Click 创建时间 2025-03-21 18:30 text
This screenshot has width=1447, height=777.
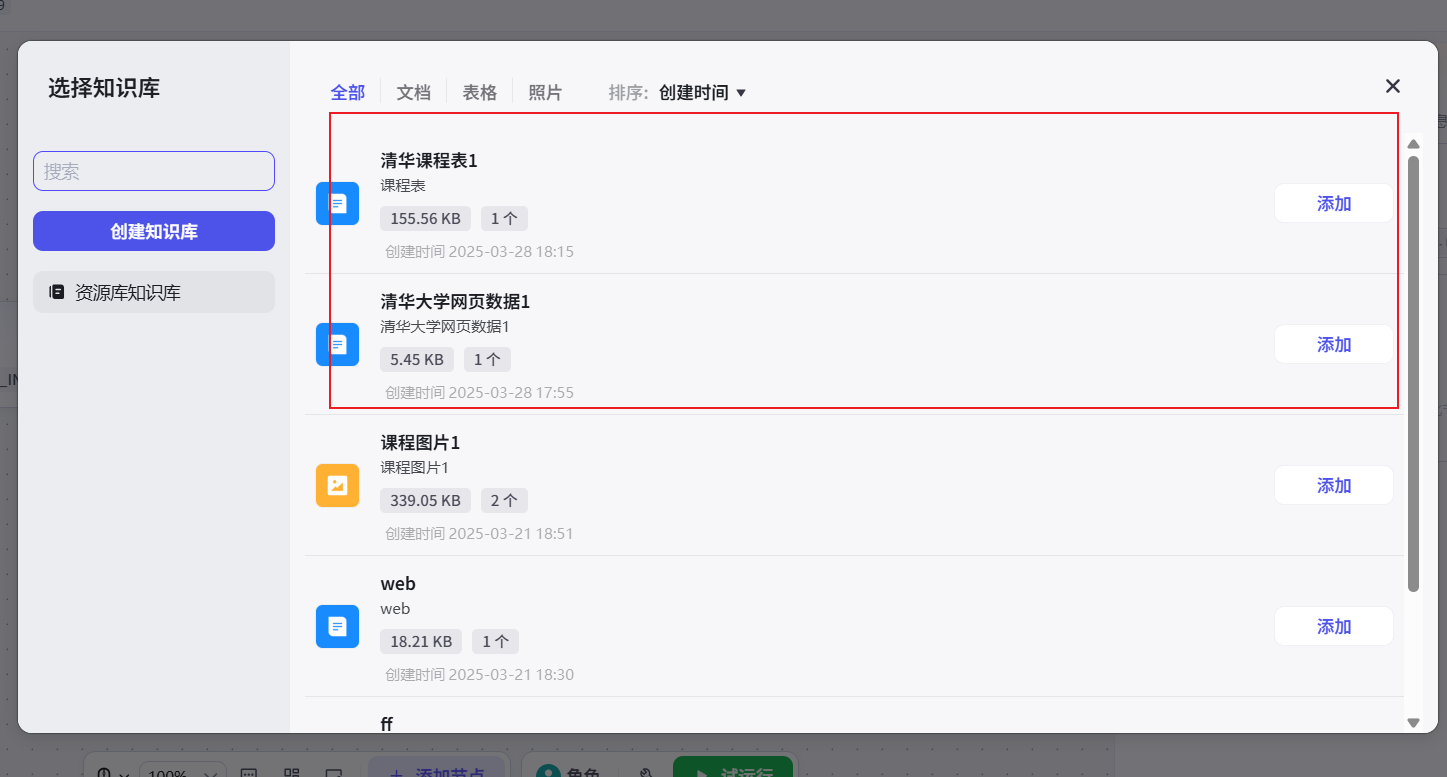[479, 675]
